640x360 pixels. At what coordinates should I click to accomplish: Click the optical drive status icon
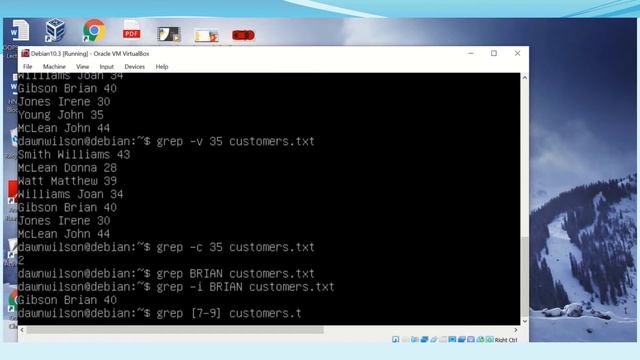[x=405, y=340]
